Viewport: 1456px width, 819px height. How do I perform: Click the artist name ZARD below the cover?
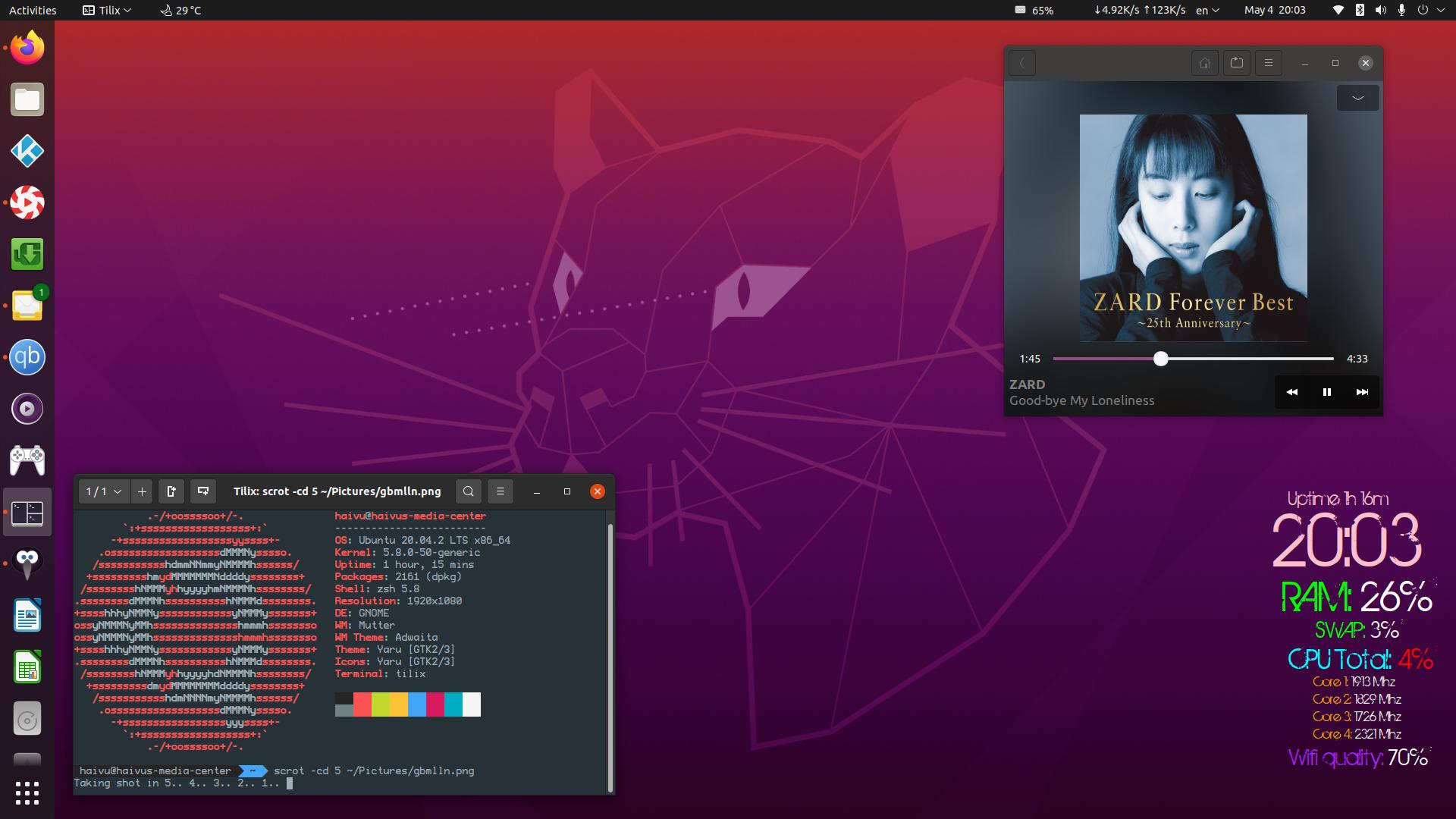1027,384
